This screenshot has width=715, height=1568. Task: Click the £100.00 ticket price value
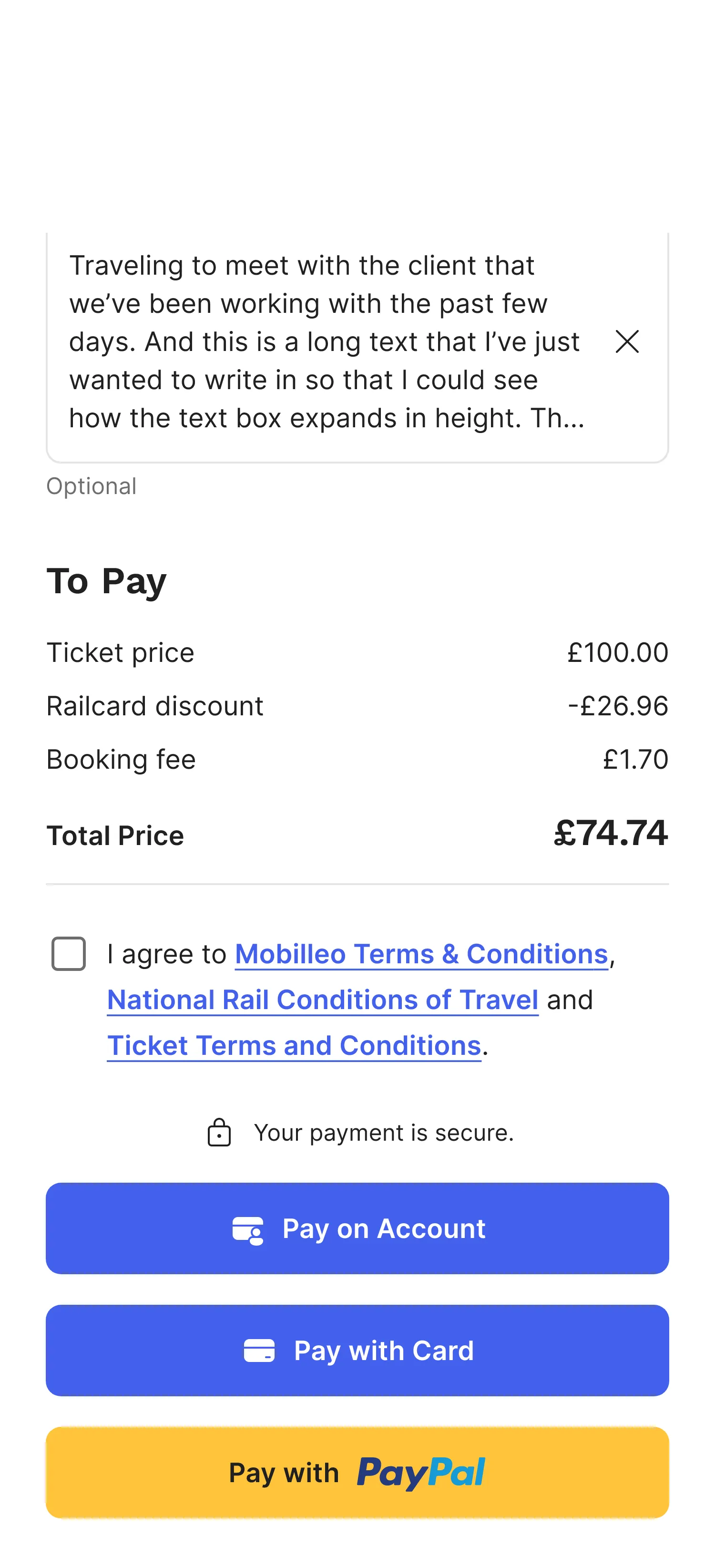617,652
